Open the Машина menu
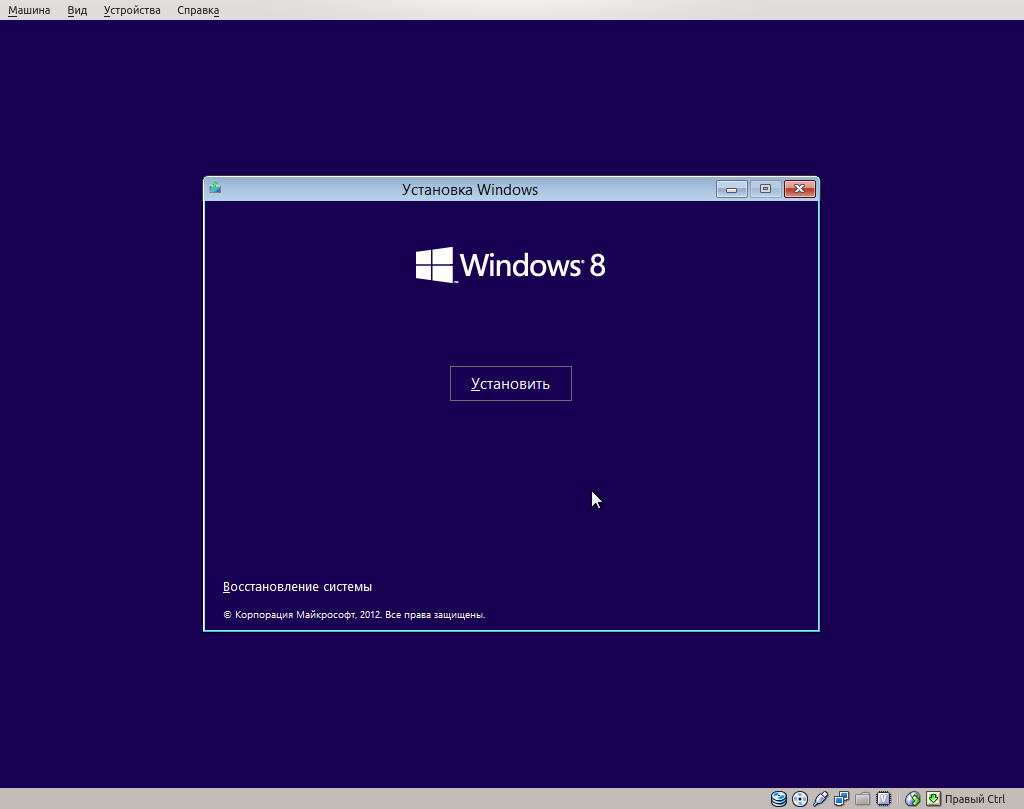Screen dimensions: 1024x809 click(x=29, y=10)
